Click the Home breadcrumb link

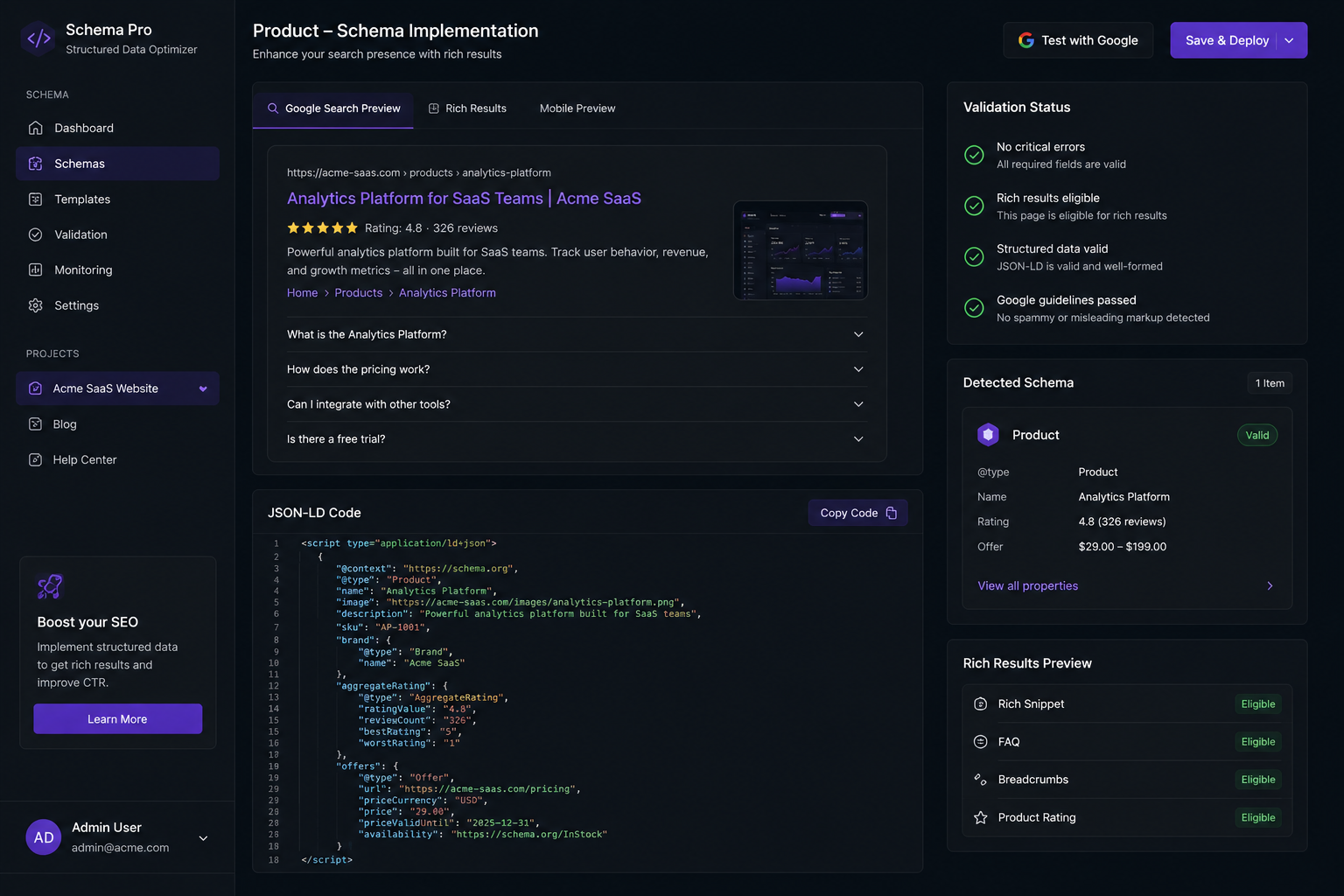[x=302, y=293]
